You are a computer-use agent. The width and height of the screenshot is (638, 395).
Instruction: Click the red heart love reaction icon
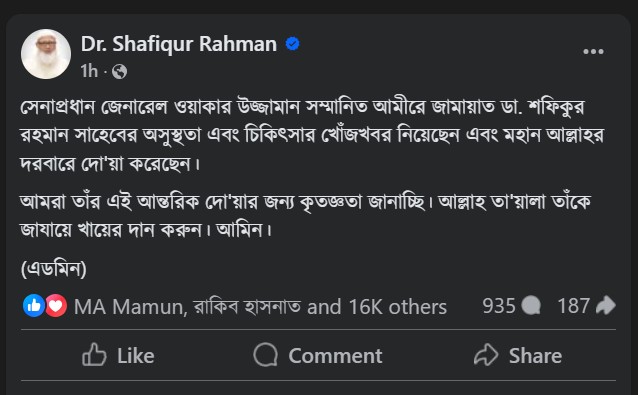coord(56,306)
